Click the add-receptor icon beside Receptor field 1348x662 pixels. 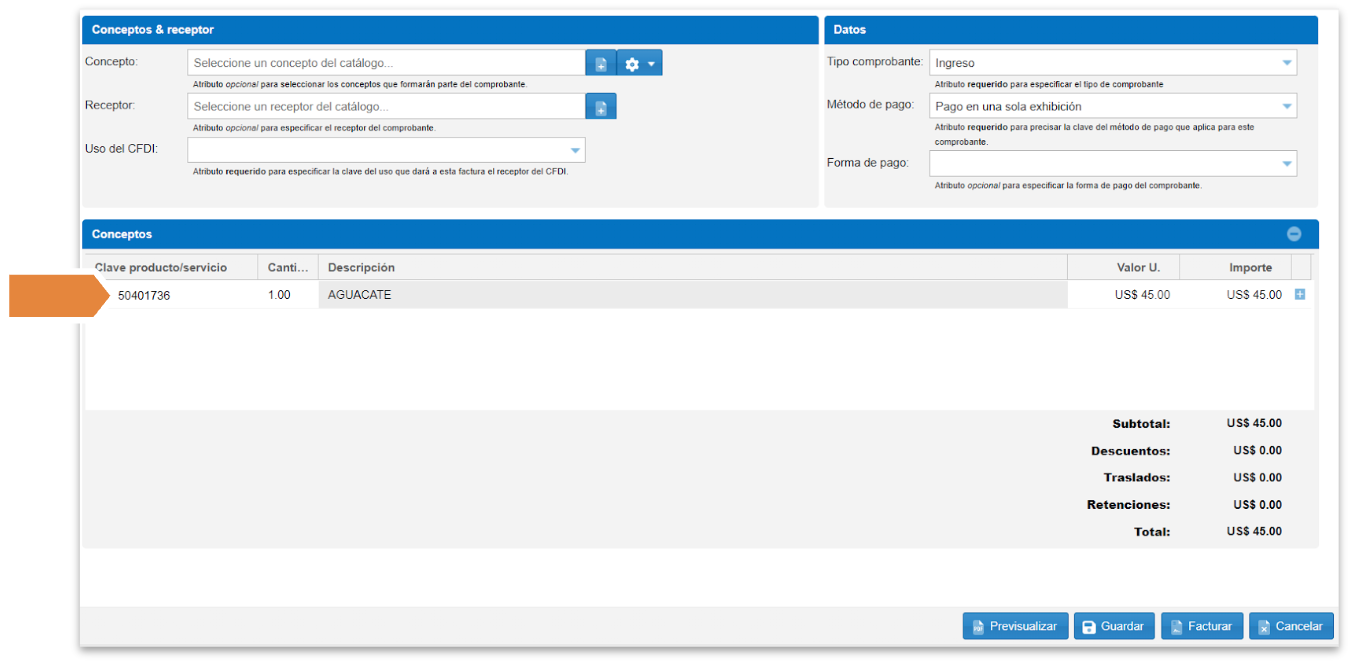(x=600, y=107)
